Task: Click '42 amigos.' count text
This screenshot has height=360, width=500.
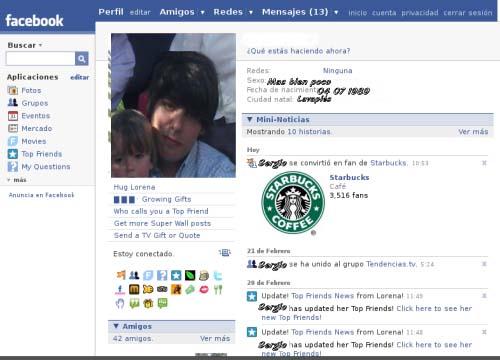Action: [133, 338]
